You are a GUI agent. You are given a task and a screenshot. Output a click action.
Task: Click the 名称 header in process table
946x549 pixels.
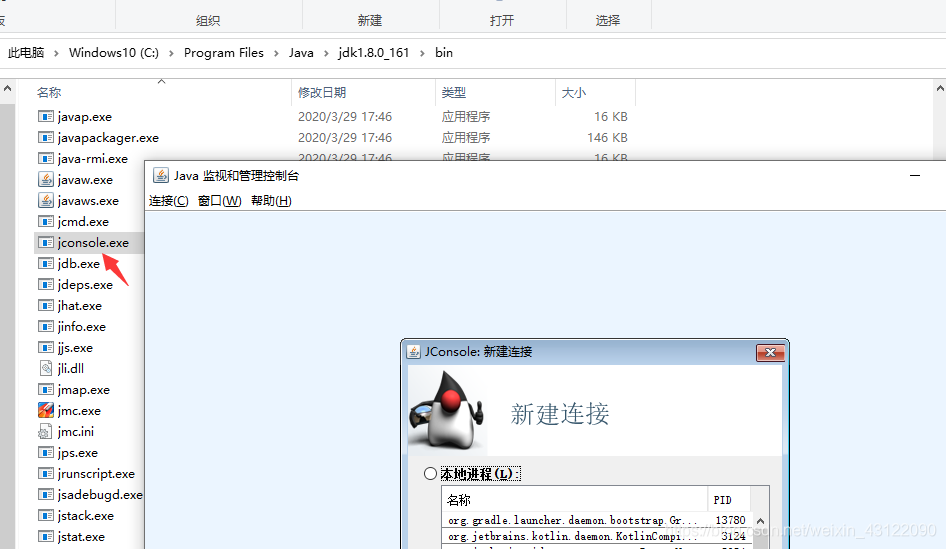459,500
